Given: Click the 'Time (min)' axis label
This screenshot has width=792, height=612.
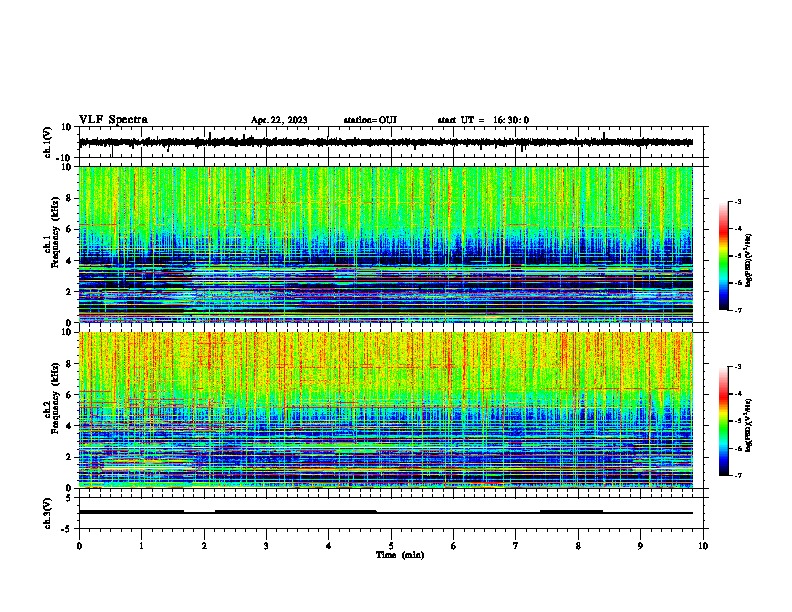Looking at the screenshot, I should click(400, 555).
